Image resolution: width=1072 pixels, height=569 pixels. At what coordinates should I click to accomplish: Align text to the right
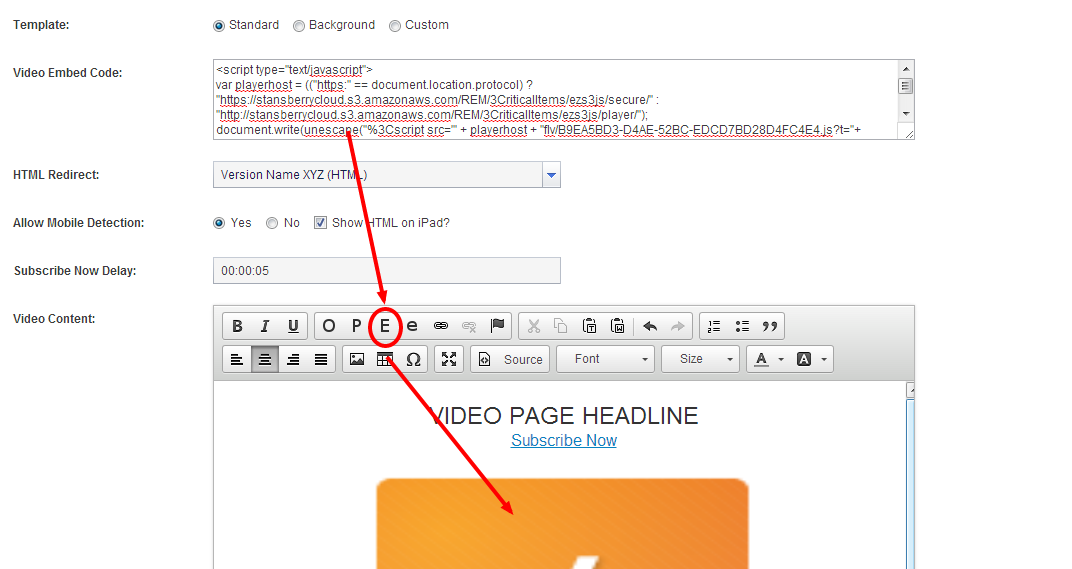point(293,359)
